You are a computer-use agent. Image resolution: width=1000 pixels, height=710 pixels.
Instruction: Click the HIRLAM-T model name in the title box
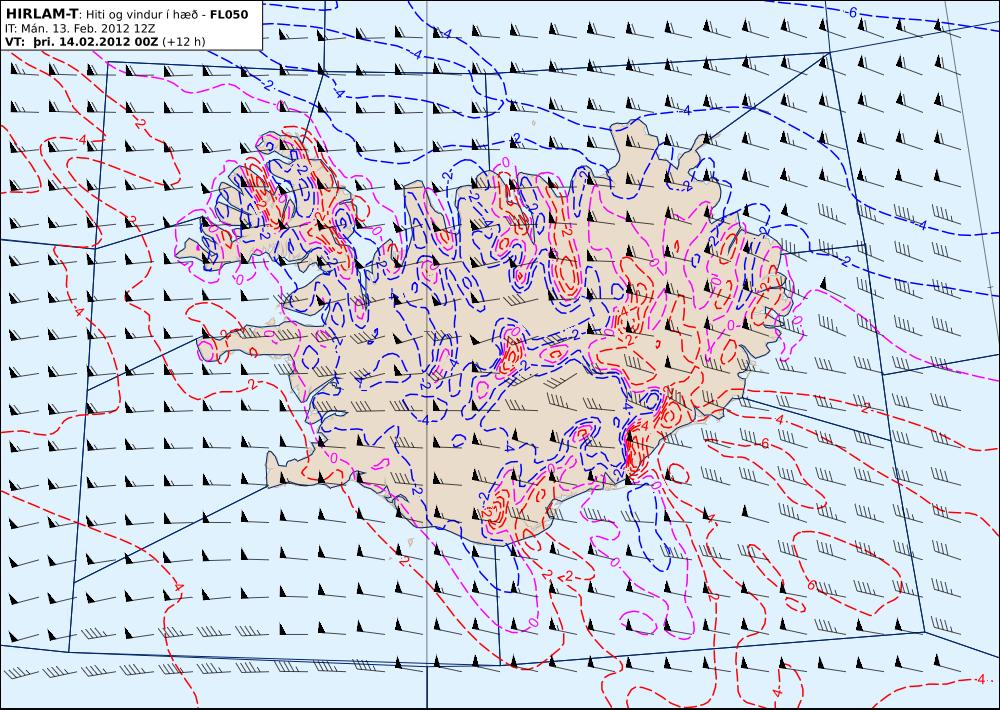(x=43, y=14)
